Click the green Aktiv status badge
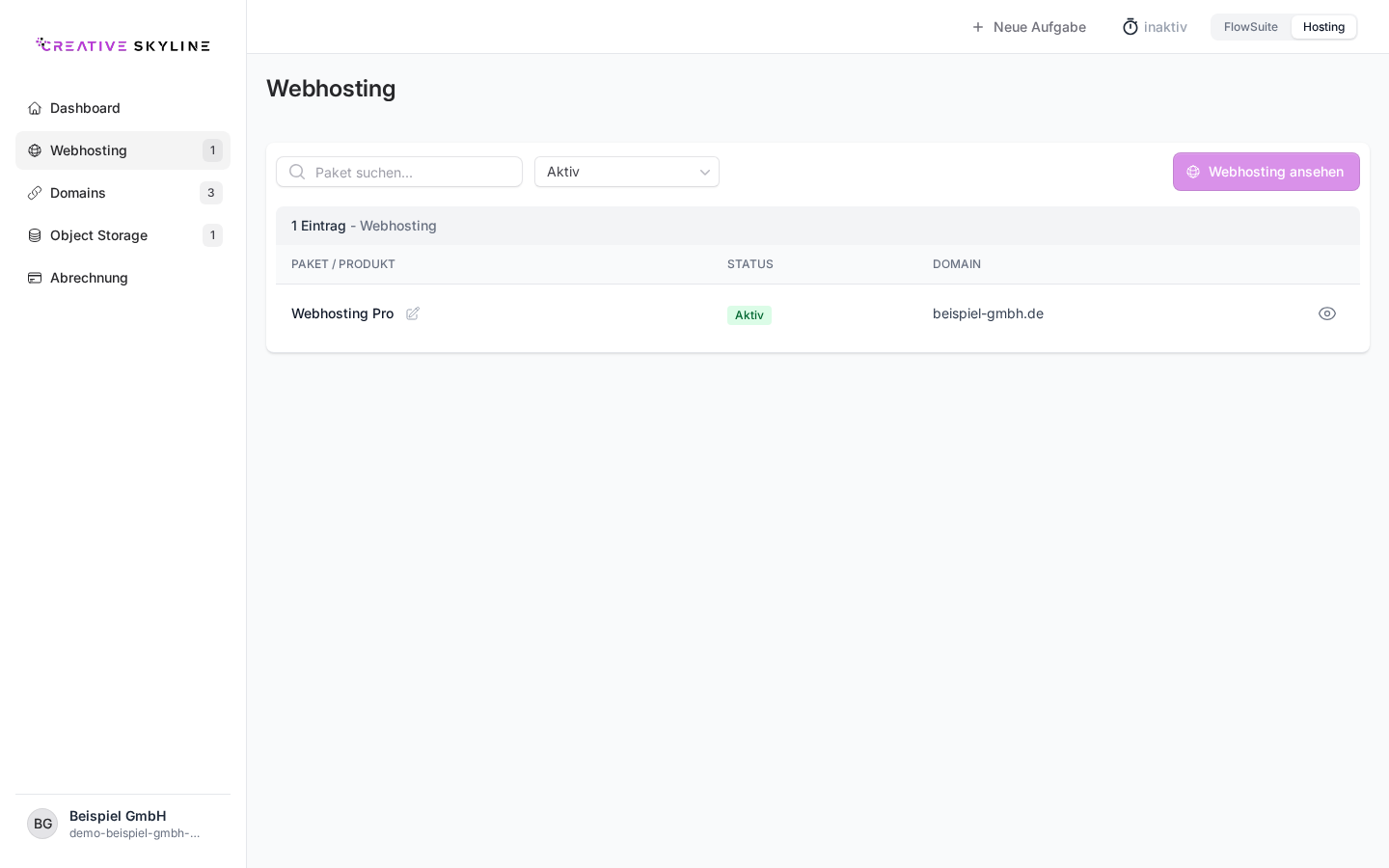The image size is (1389, 868). pos(749,315)
